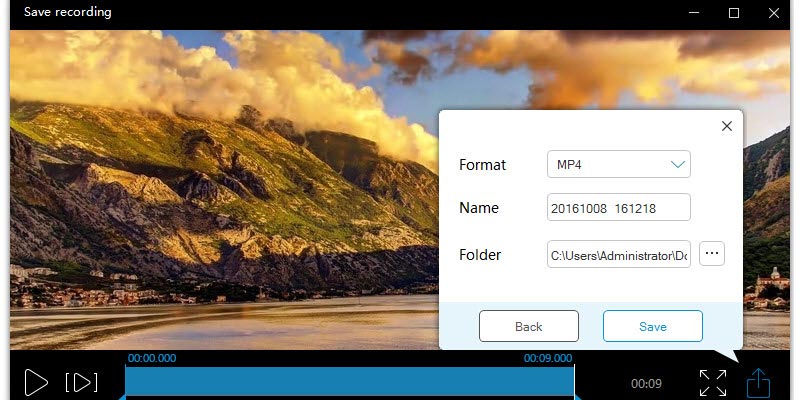Minimize the Save recording window

coord(693,13)
